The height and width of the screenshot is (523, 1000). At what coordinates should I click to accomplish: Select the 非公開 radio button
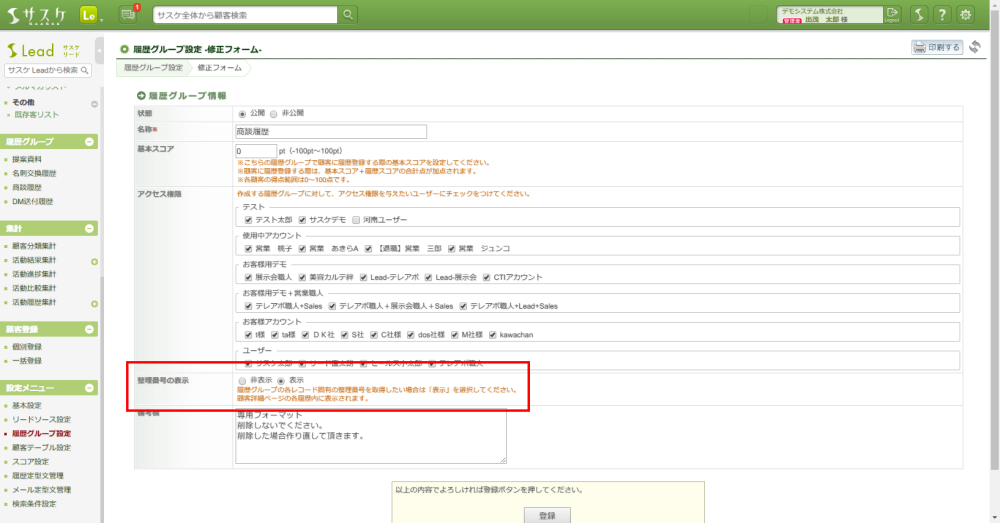273,113
